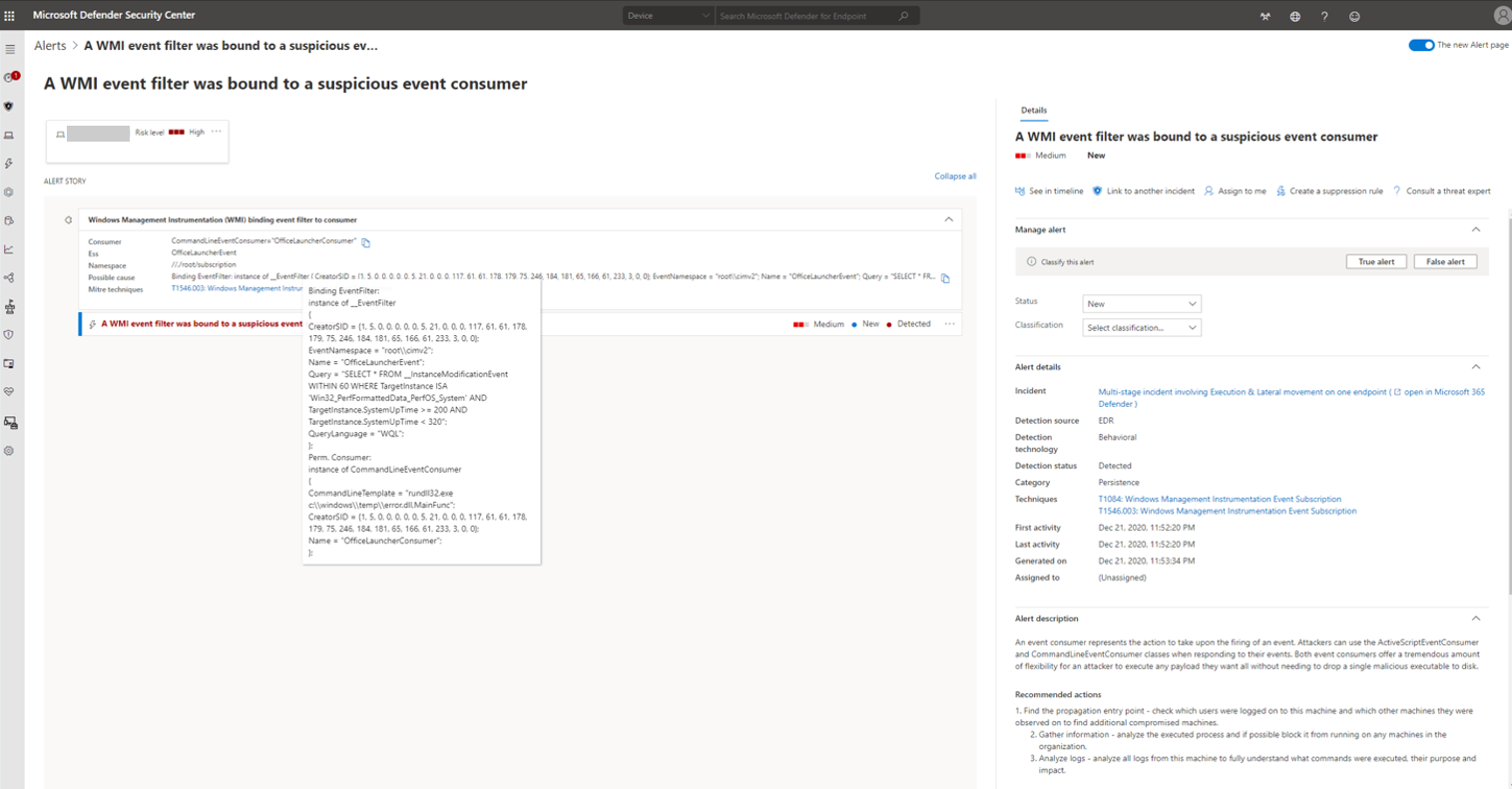Open the user account avatar
This screenshot has height=789, width=1512.
coord(1501,16)
